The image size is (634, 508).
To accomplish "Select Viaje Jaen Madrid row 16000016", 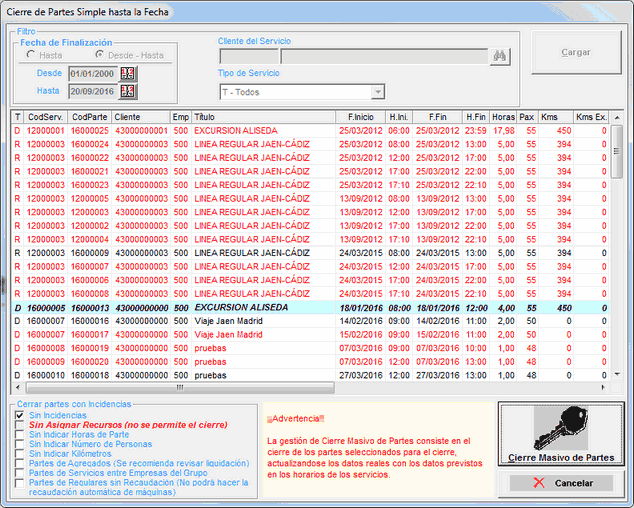I will 311,321.
